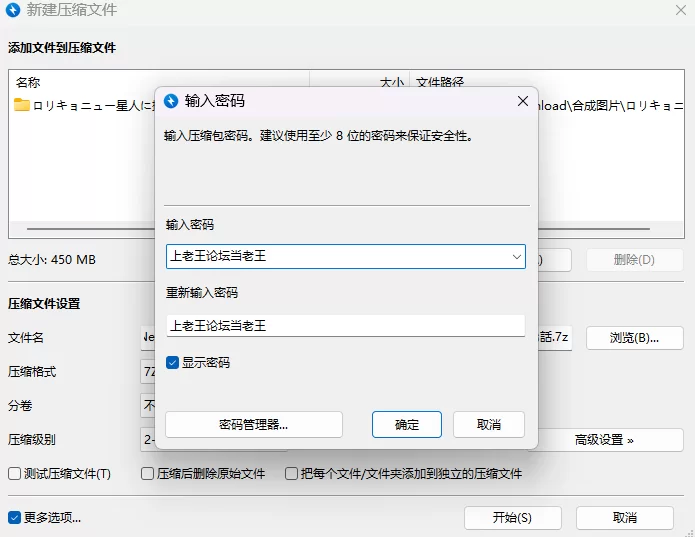Click the 总大小: 450 MB text
The height and width of the screenshot is (537, 695).
point(52,260)
